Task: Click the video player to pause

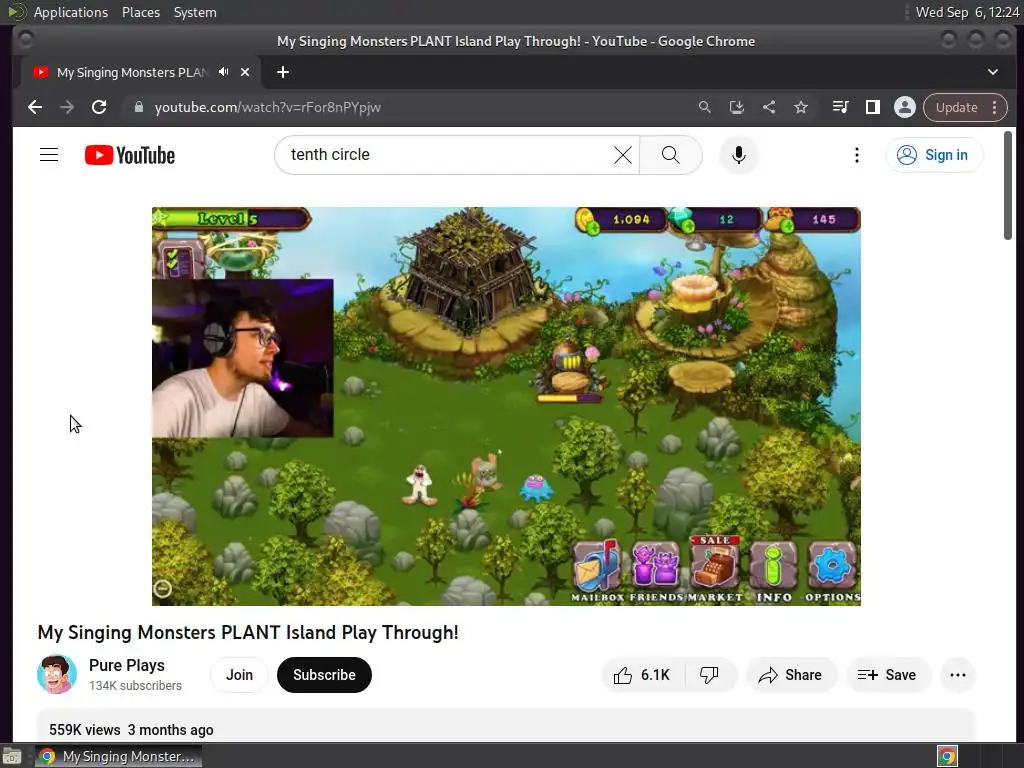Action: point(506,406)
